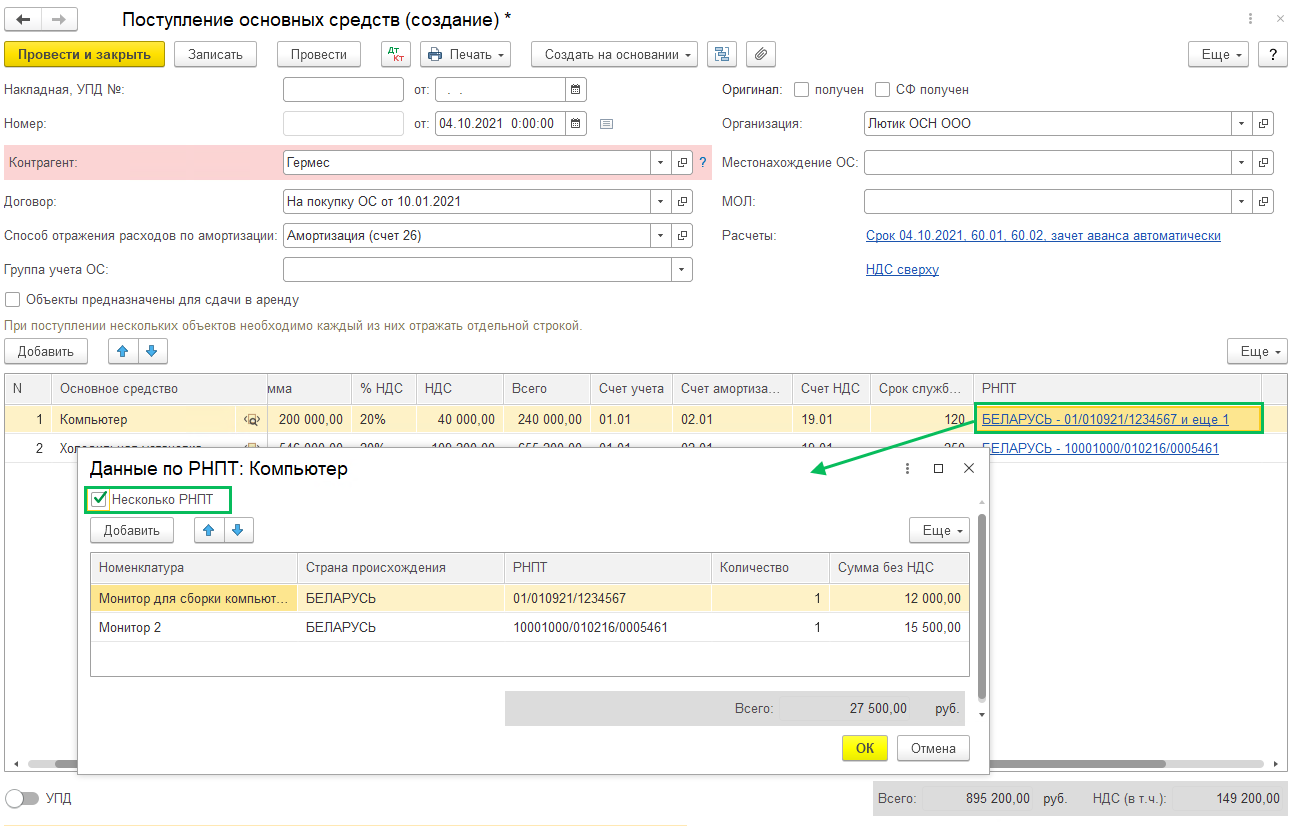This screenshot has width=1298, height=826.
Task: Move row down in main table
Action: (x=151, y=351)
